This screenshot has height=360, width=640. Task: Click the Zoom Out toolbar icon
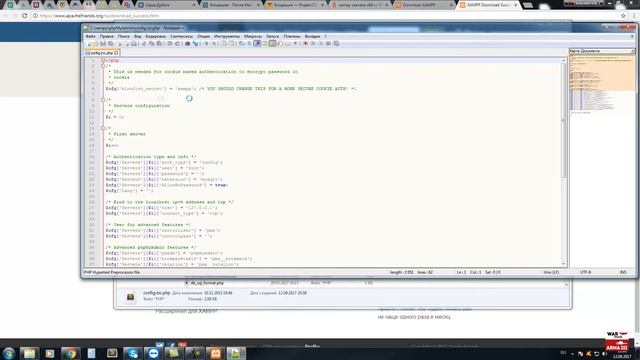[213, 44]
